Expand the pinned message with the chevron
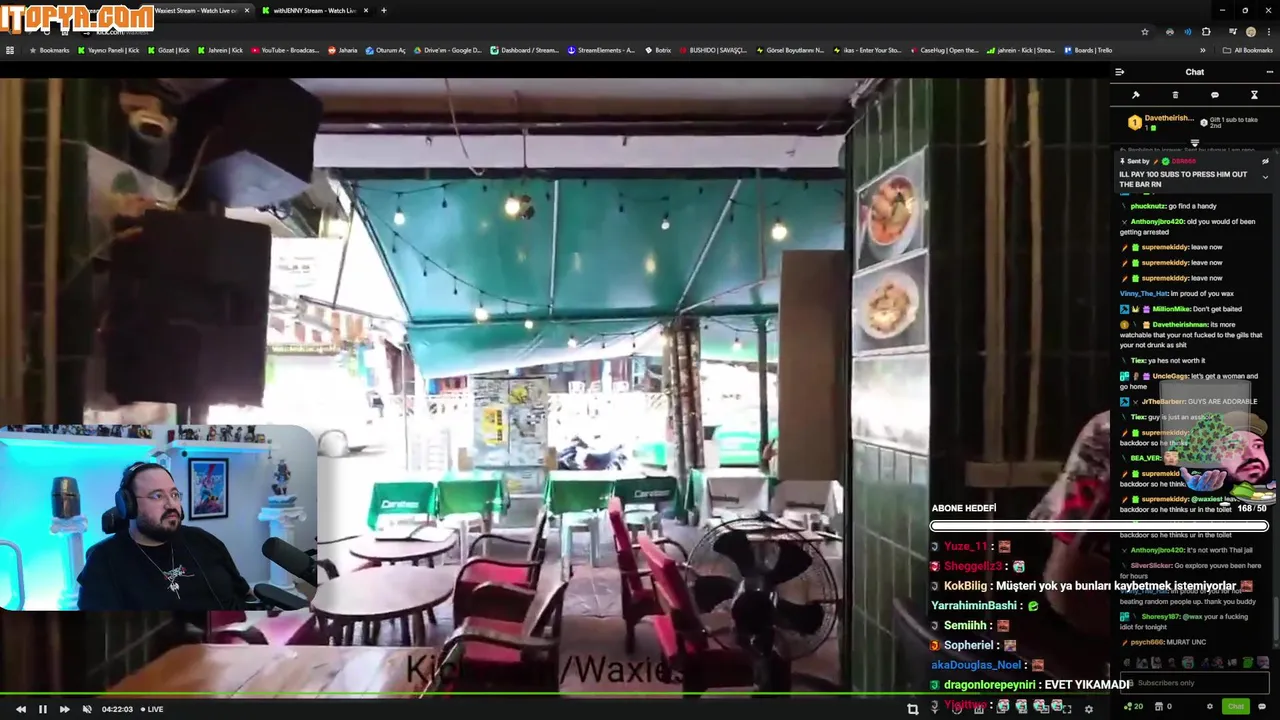1280x720 pixels. (x=1265, y=177)
